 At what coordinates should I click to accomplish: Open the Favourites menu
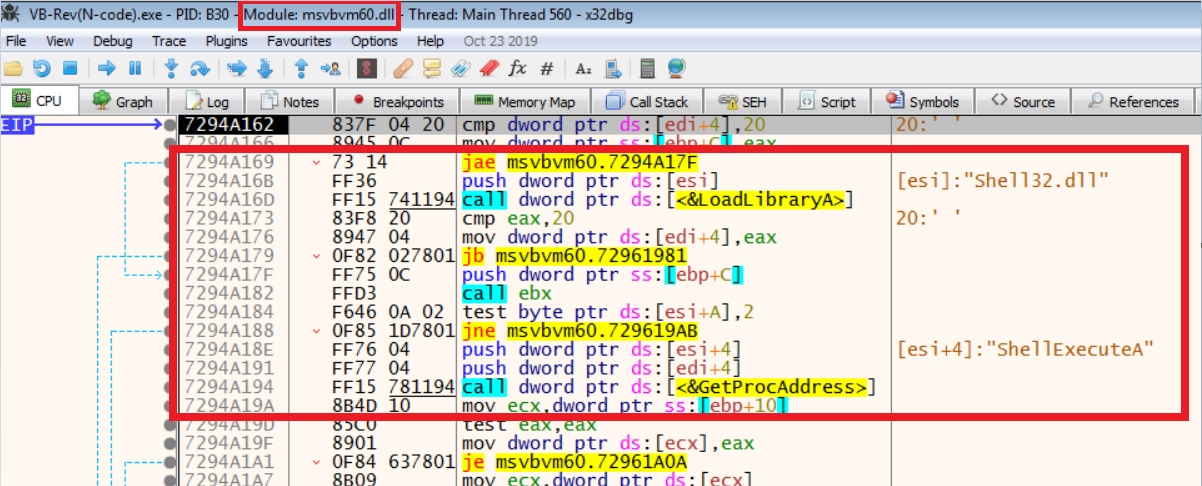click(x=299, y=41)
